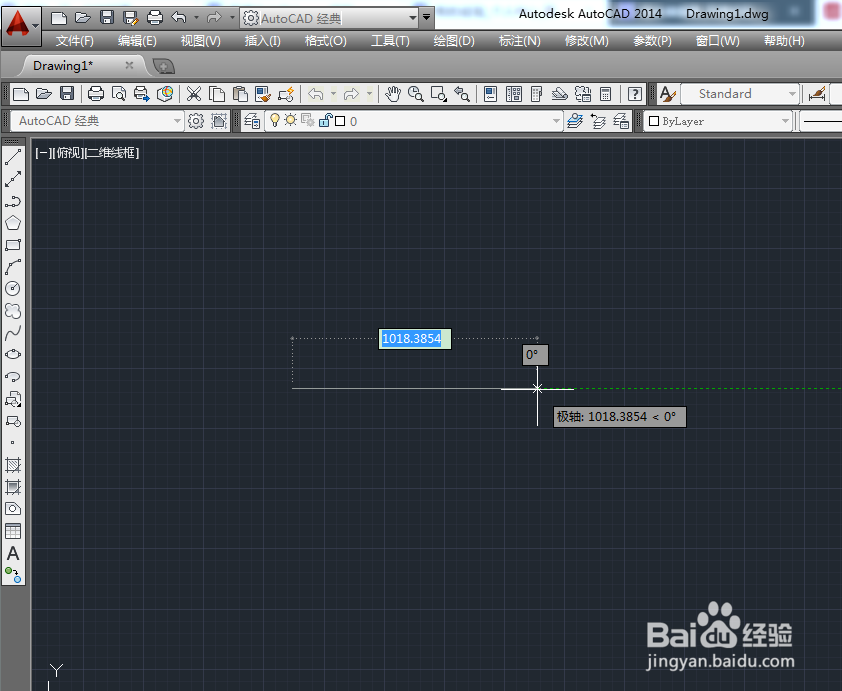Click the Workspace Settings gear button
The width and height of the screenshot is (842, 691).
pyautogui.click(x=195, y=121)
